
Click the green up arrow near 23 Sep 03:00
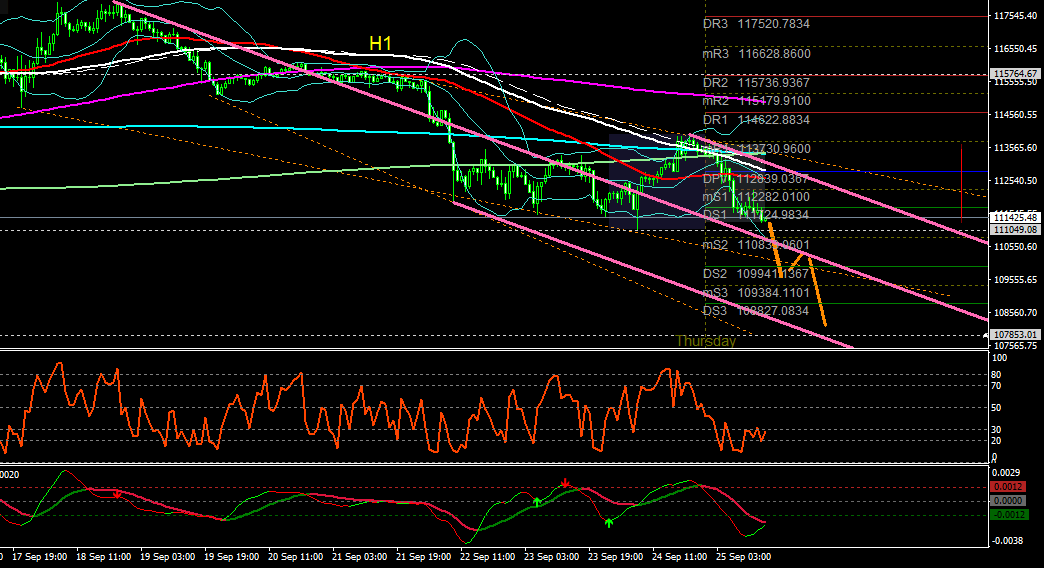537,501
